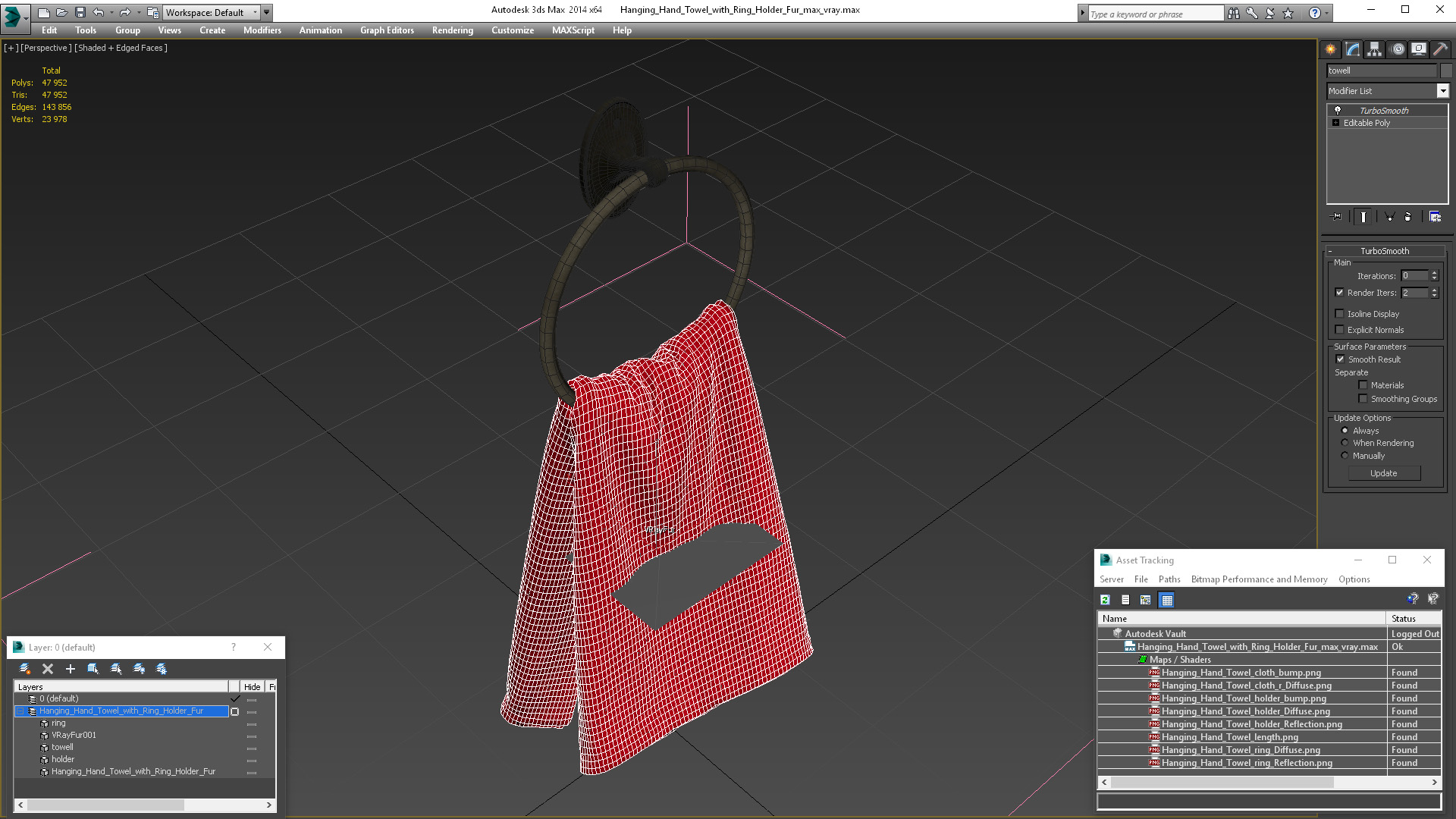
Task: Click the Save File toolbar icon
Action: [80, 12]
